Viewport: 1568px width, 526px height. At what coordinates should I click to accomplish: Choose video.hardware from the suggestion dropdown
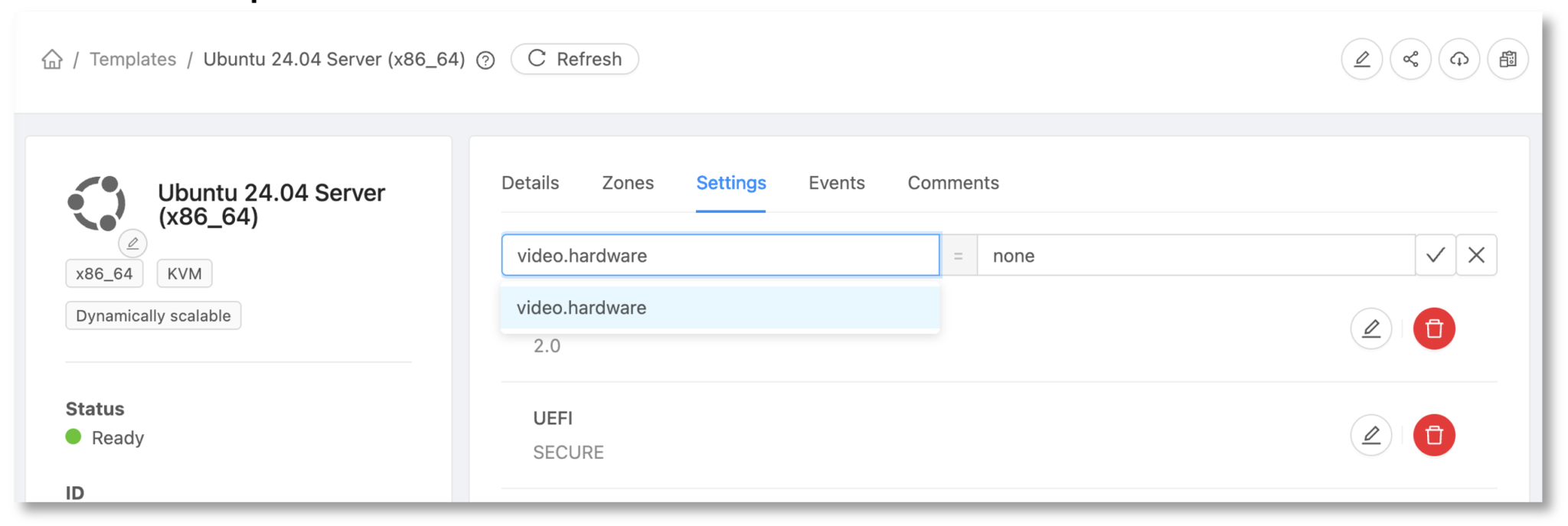pos(720,308)
